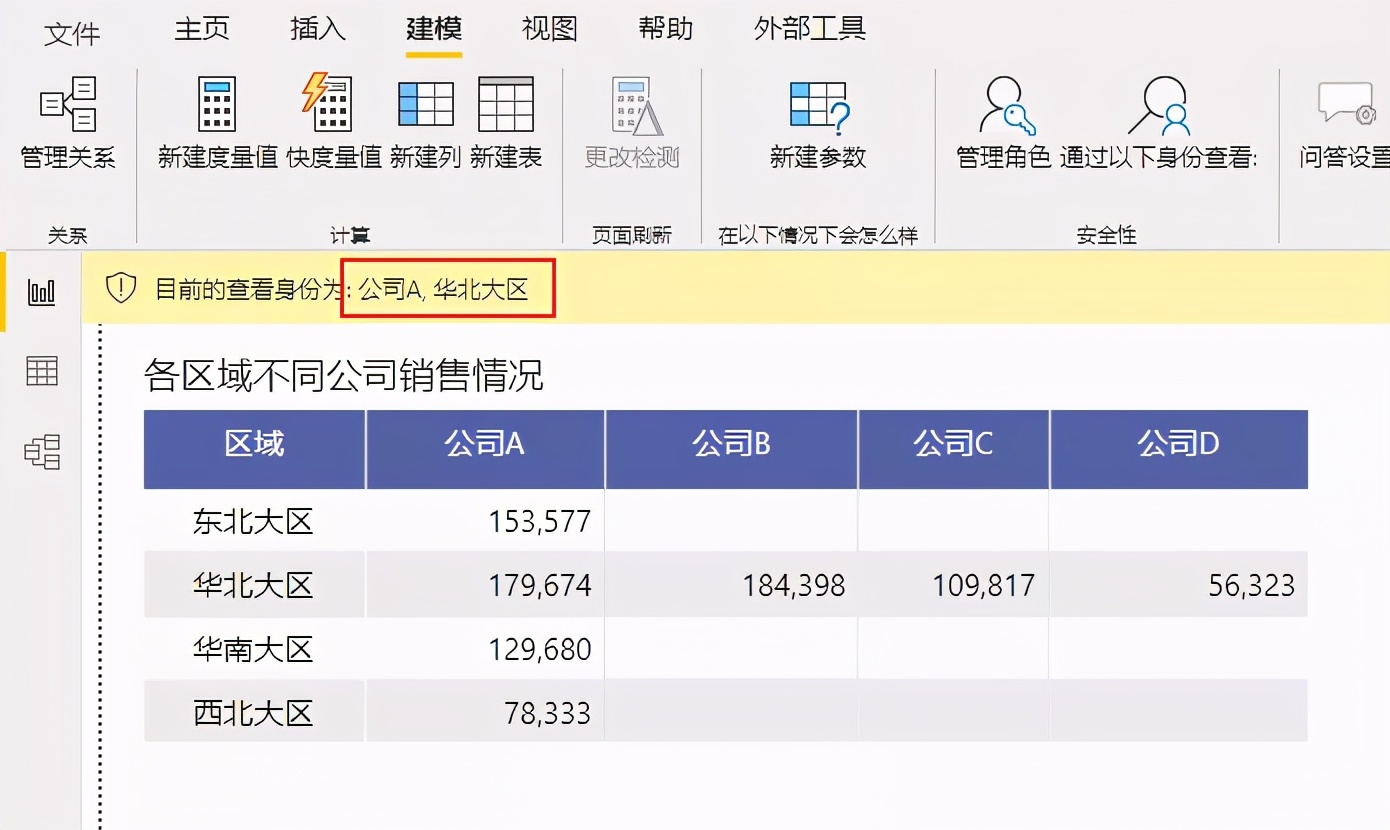The height and width of the screenshot is (830, 1390).
Task: Open the 帮助 tab
Action: (666, 29)
